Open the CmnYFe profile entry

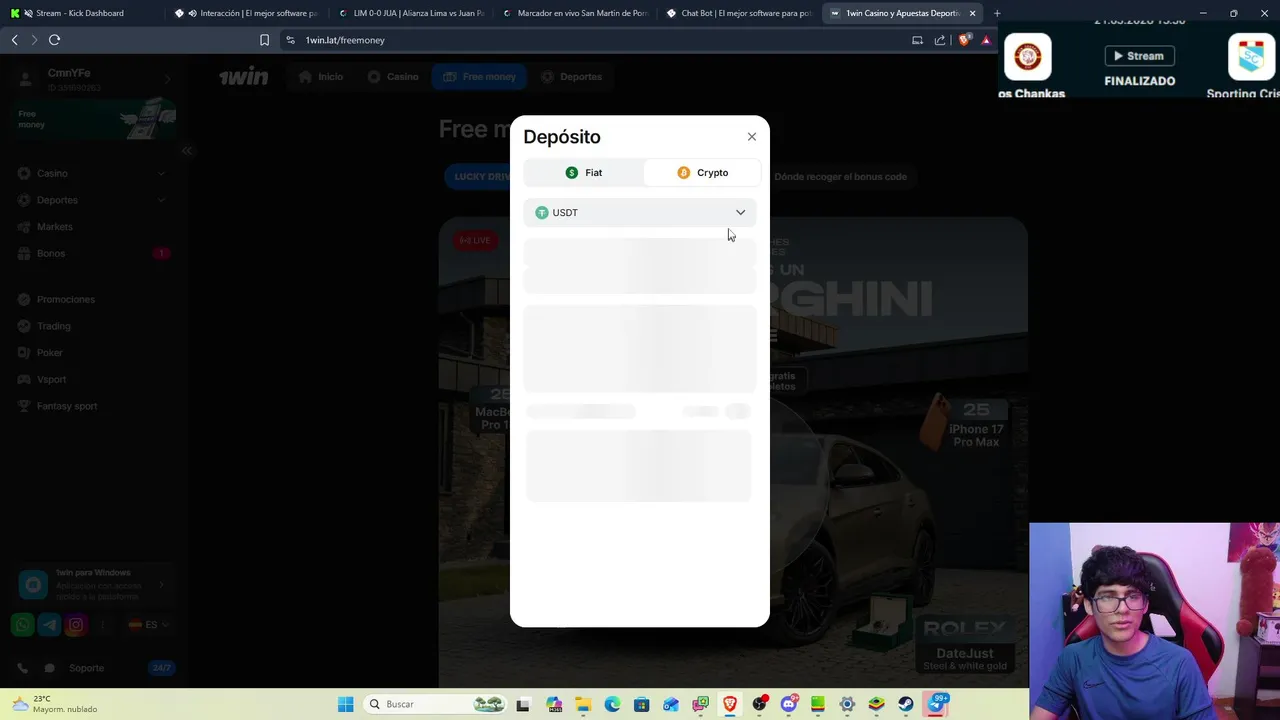click(x=96, y=79)
